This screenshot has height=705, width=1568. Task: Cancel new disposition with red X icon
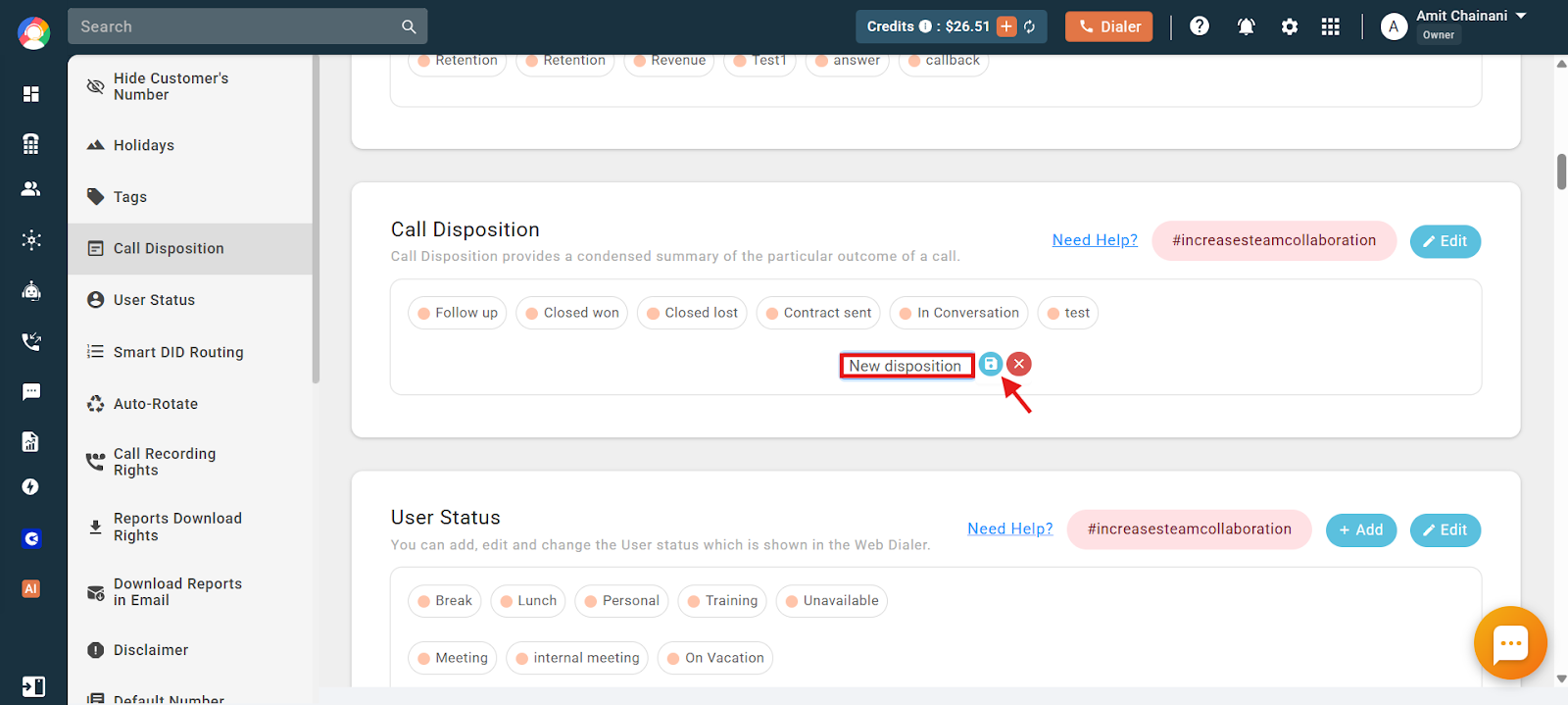pos(1019,364)
